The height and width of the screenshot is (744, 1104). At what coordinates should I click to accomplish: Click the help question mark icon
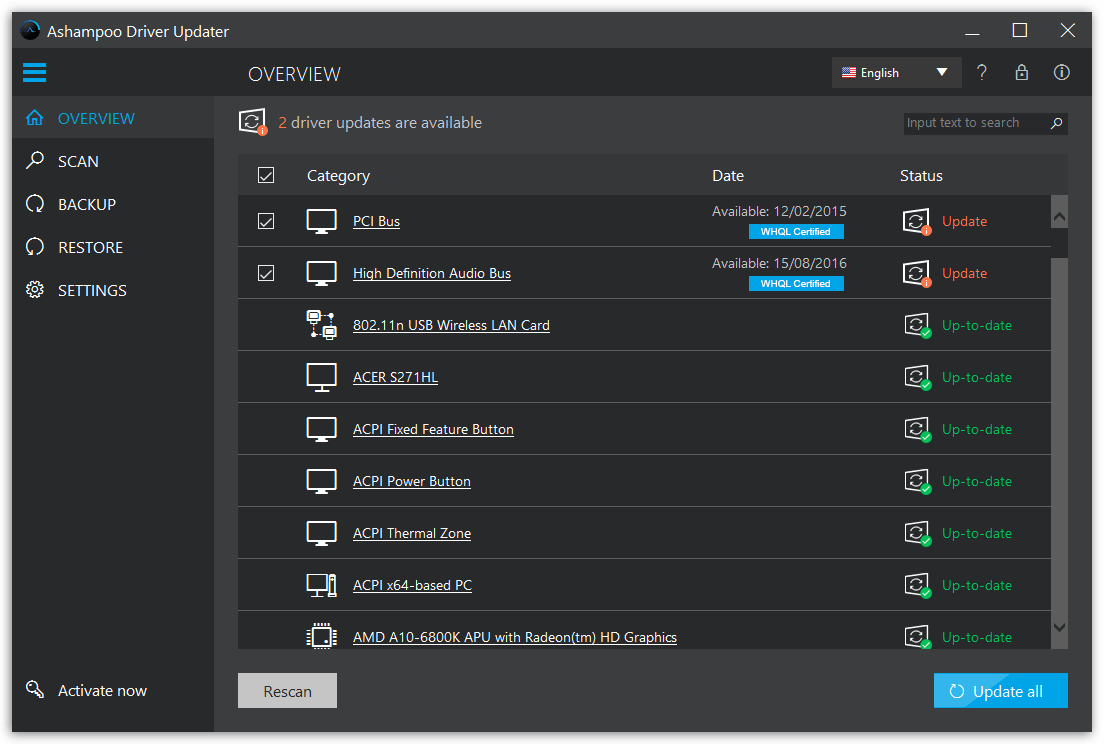981,72
